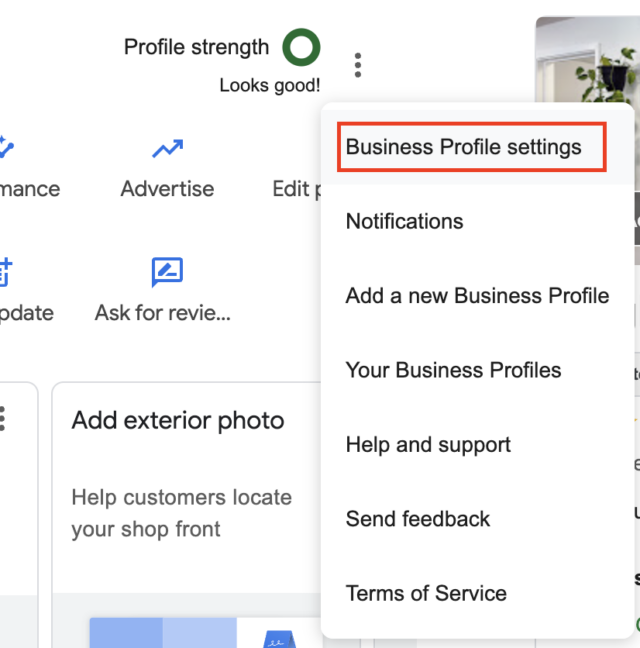Choose Add a new Business Profile
The width and height of the screenshot is (640, 648).
coord(477,296)
